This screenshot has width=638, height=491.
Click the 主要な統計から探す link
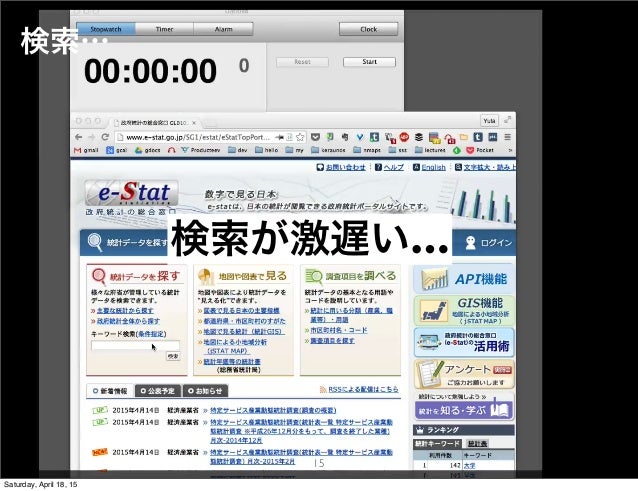point(125,310)
